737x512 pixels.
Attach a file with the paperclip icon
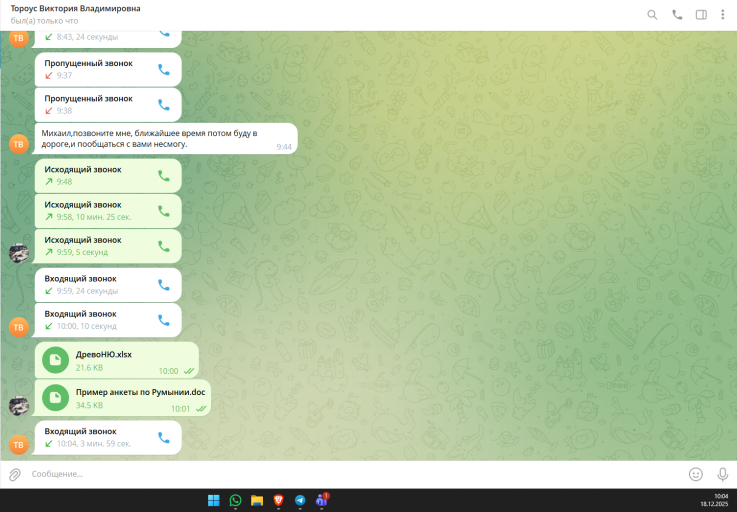[15, 474]
